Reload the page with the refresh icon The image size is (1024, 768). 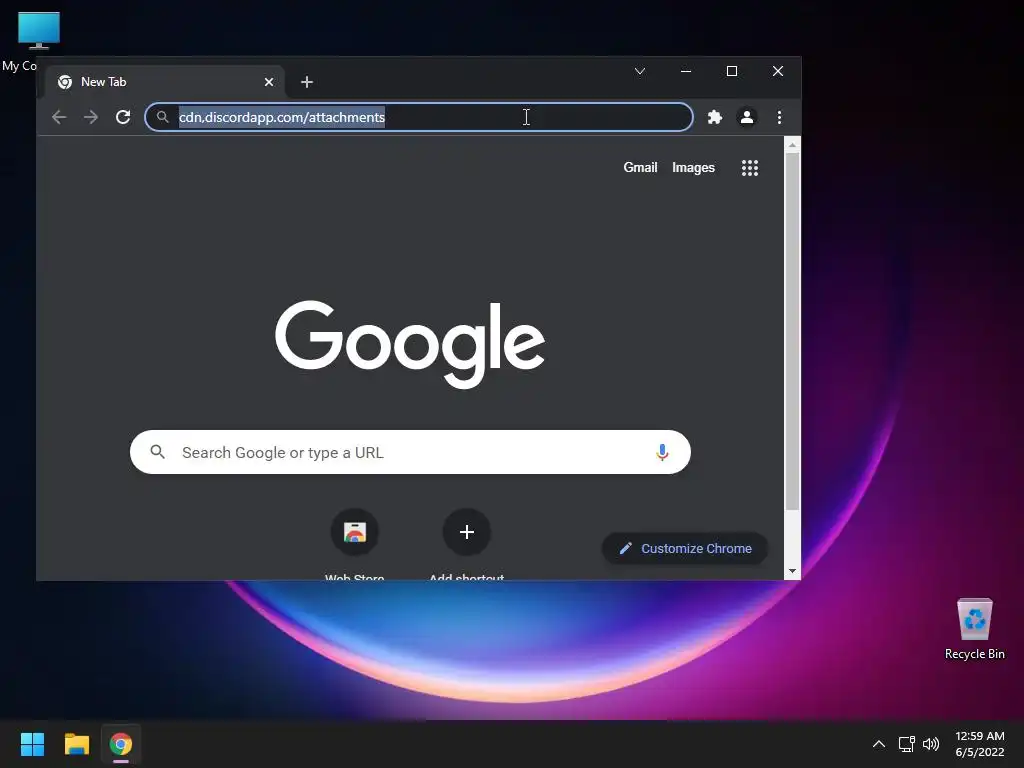[123, 117]
